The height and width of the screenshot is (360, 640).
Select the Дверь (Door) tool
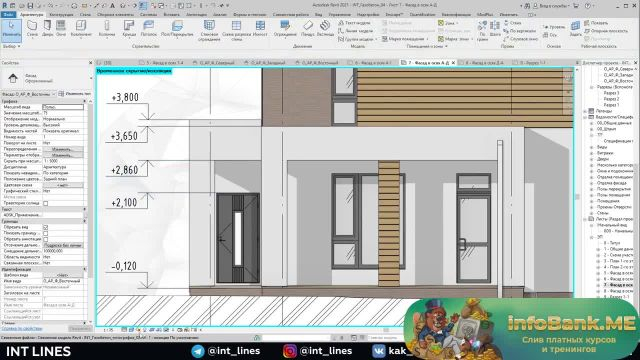47,29
